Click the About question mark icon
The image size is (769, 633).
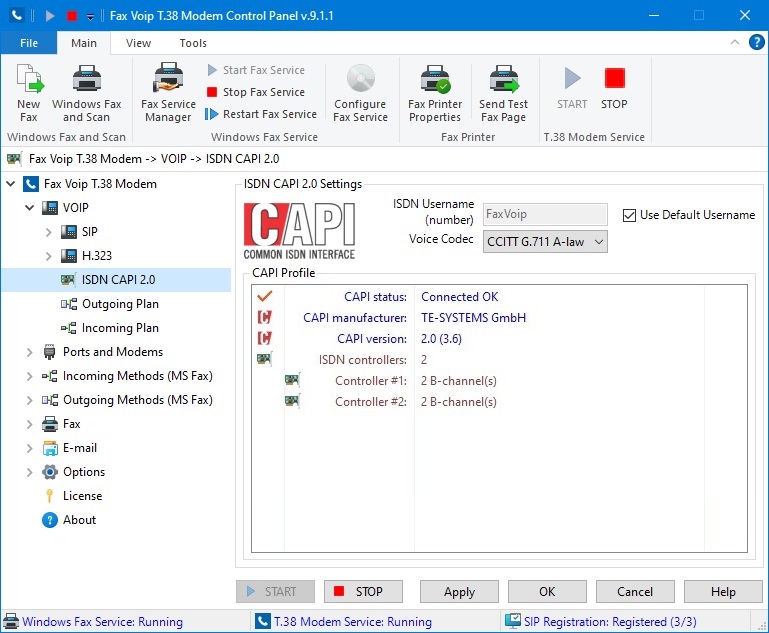(x=50, y=520)
